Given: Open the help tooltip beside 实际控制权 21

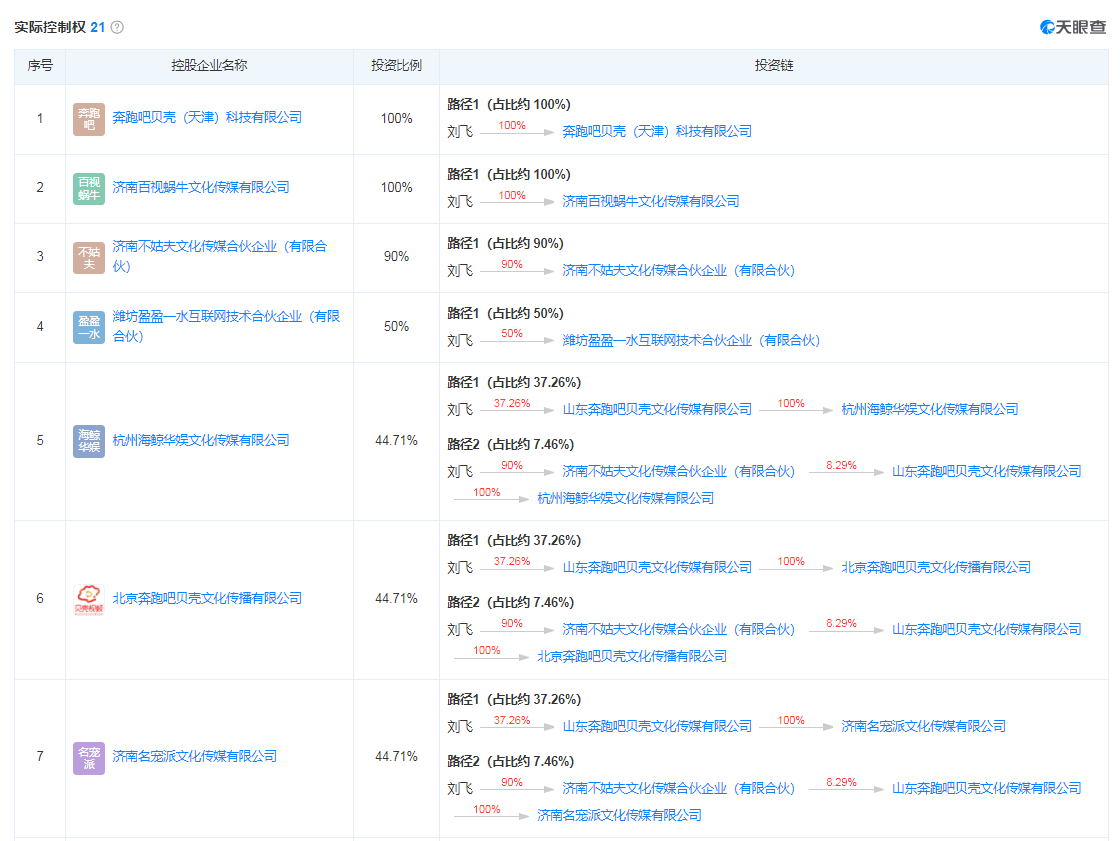Looking at the screenshot, I should point(115,29).
